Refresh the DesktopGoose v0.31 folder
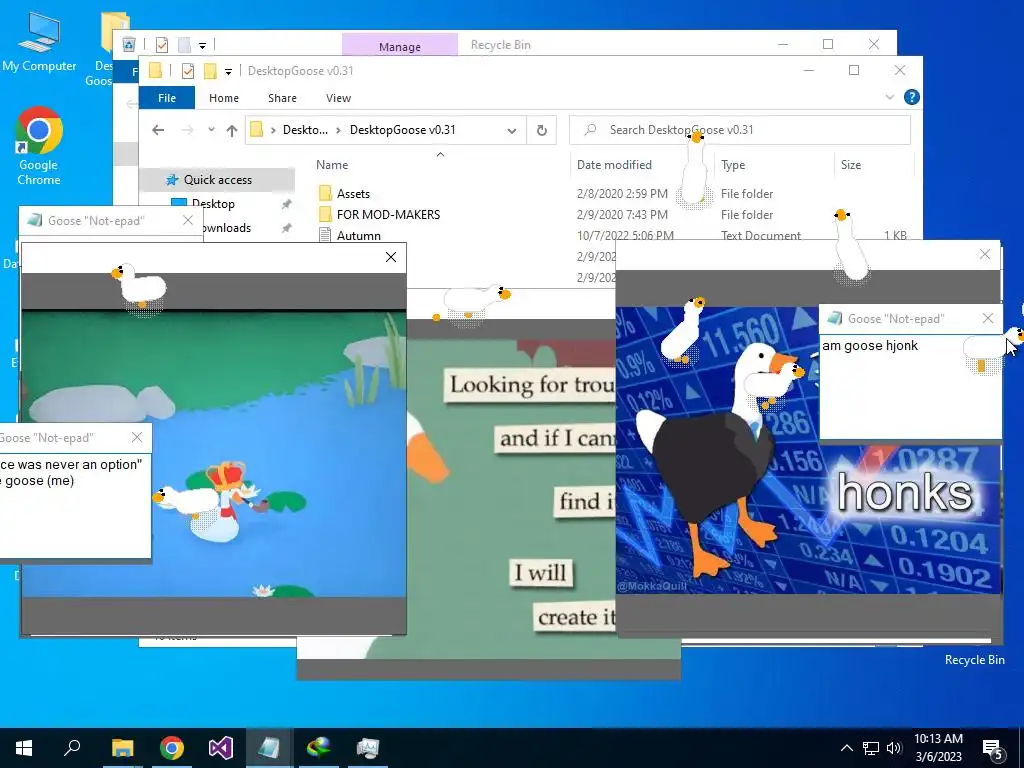 [x=541, y=131]
